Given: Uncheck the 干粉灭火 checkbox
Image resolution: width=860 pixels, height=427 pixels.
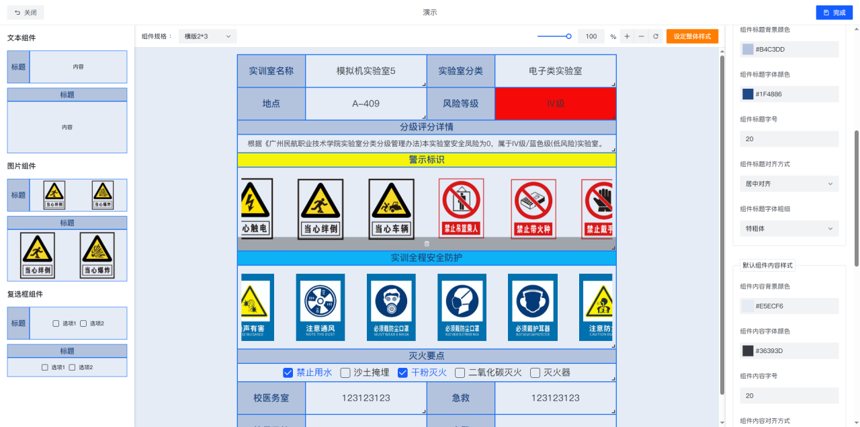Looking at the screenshot, I should tap(403, 373).
